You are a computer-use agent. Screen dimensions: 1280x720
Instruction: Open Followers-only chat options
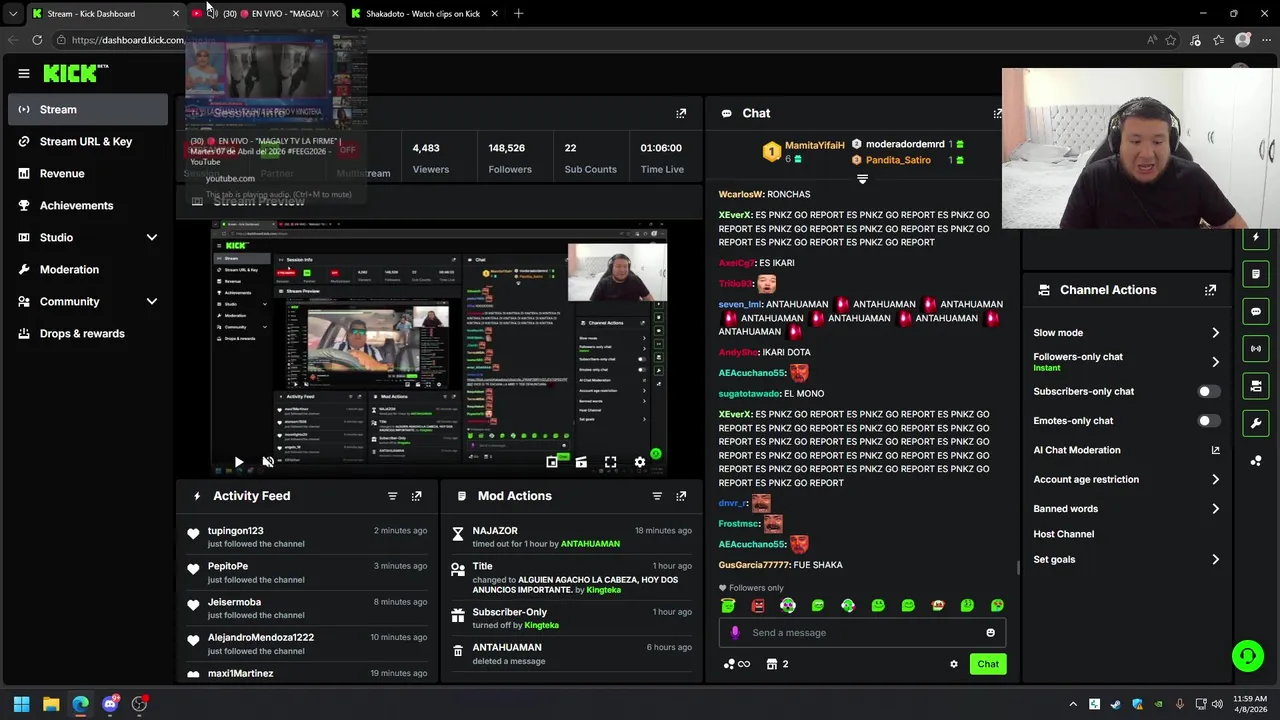1126,362
